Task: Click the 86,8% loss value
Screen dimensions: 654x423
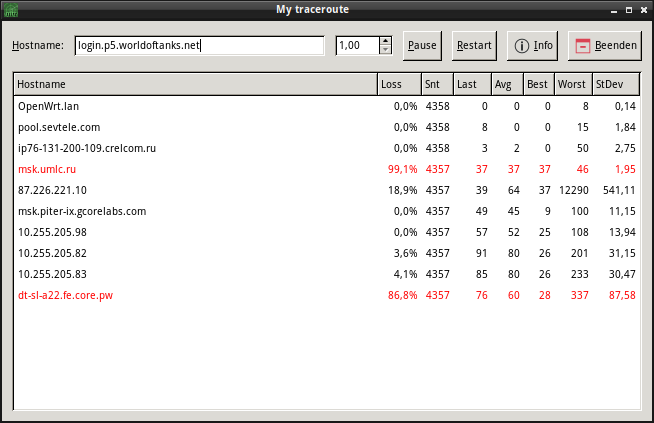Action: (402, 295)
